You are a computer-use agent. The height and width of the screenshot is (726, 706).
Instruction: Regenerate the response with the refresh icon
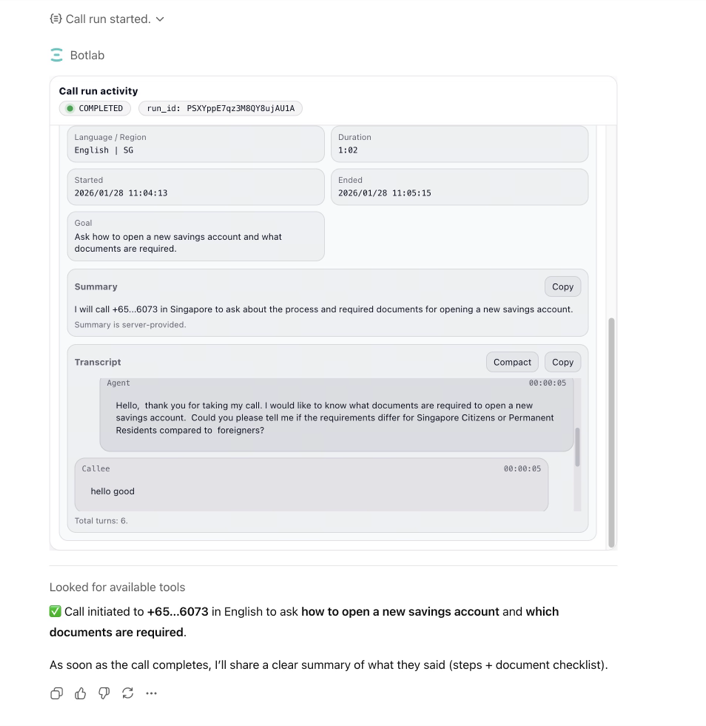(128, 693)
